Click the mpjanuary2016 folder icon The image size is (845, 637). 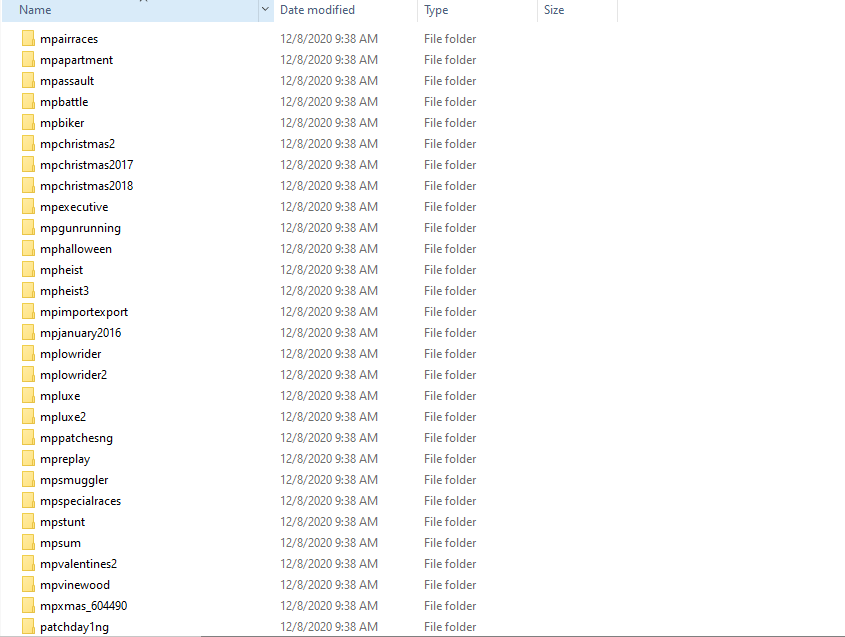[29, 333]
